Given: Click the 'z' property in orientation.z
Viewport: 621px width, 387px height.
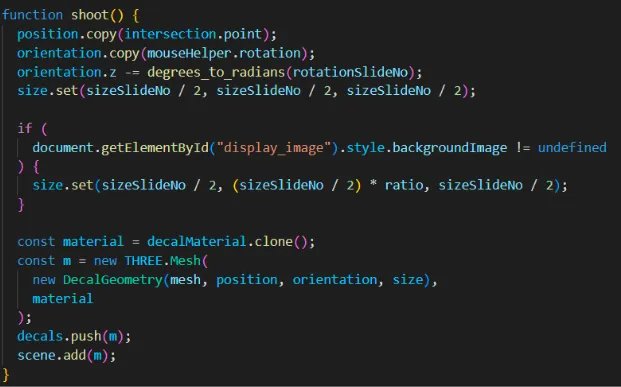Looking at the screenshot, I should click(113, 72).
